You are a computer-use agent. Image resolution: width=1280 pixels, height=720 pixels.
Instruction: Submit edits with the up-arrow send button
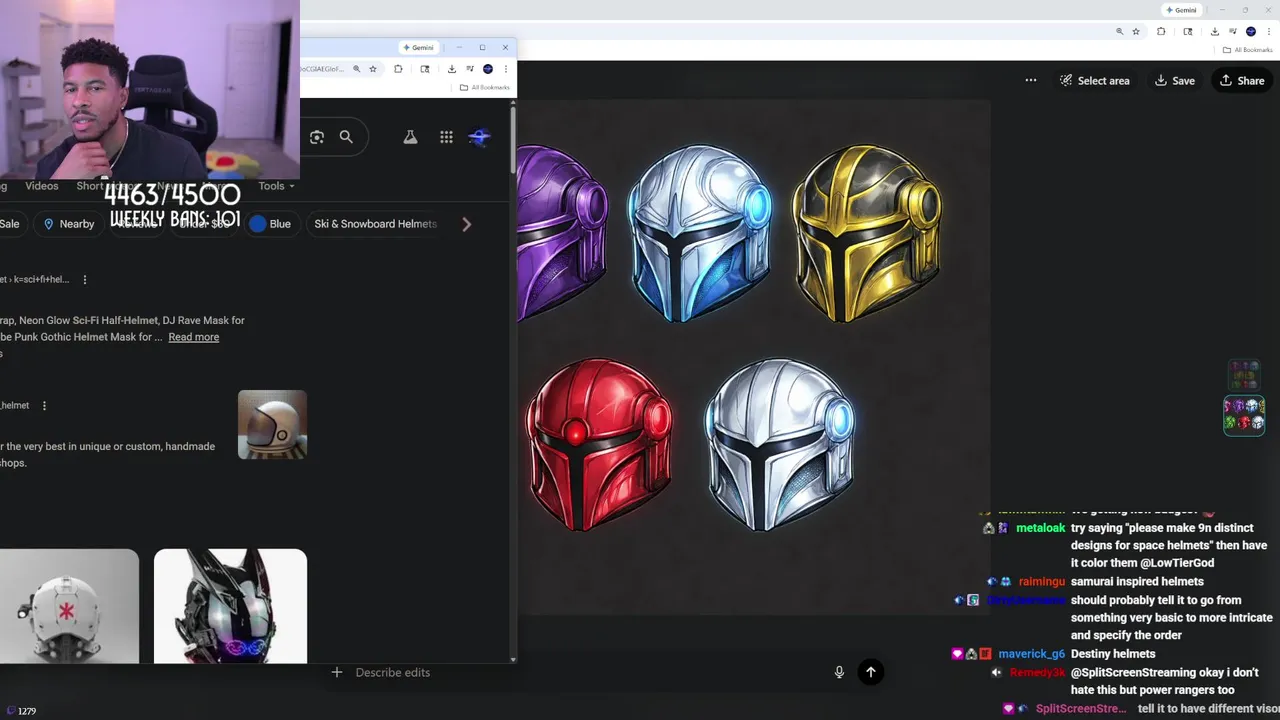coord(871,672)
